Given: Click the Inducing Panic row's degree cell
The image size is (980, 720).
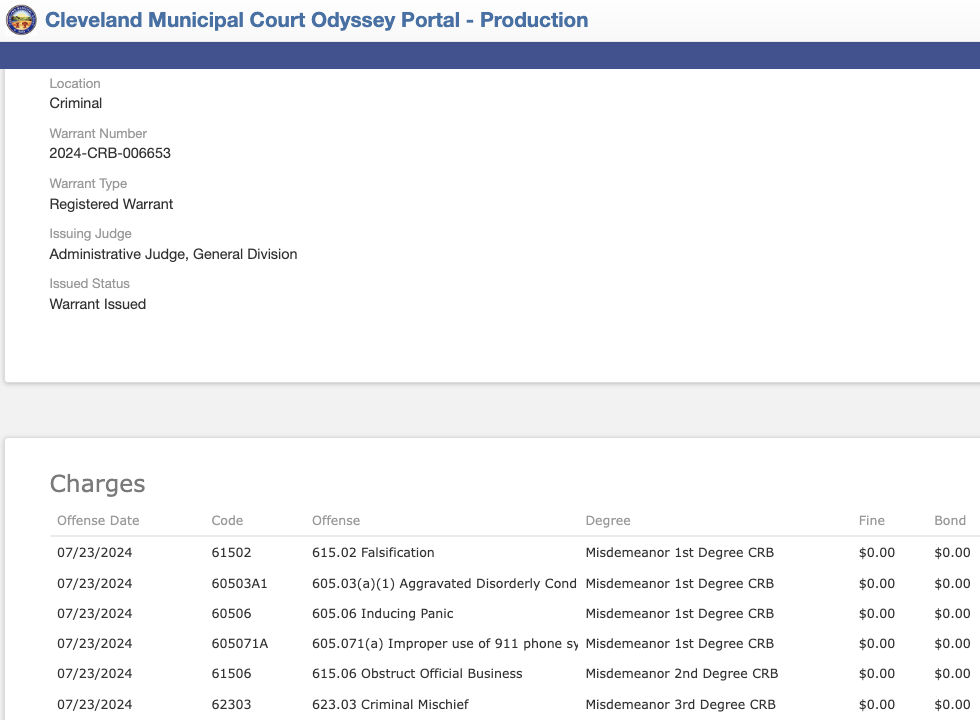Looking at the screenshot, I should pos(679,614).
